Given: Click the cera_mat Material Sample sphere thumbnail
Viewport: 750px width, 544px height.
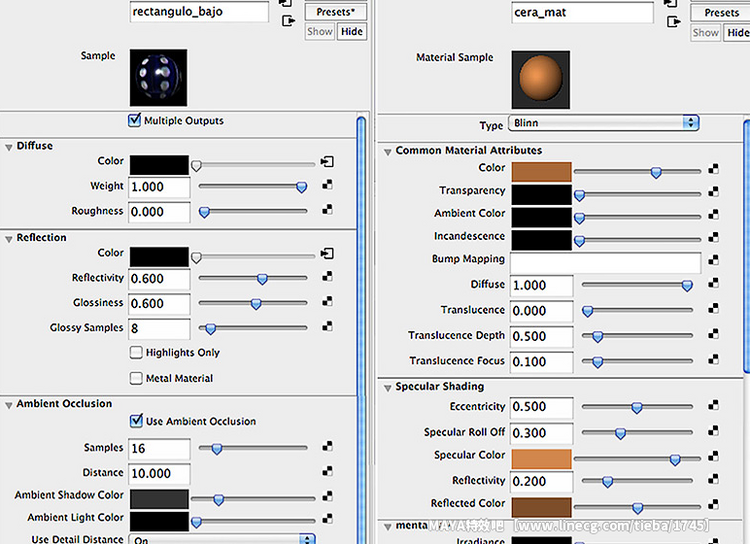Looking at the screenshot, I should click(x=540, y=80).
